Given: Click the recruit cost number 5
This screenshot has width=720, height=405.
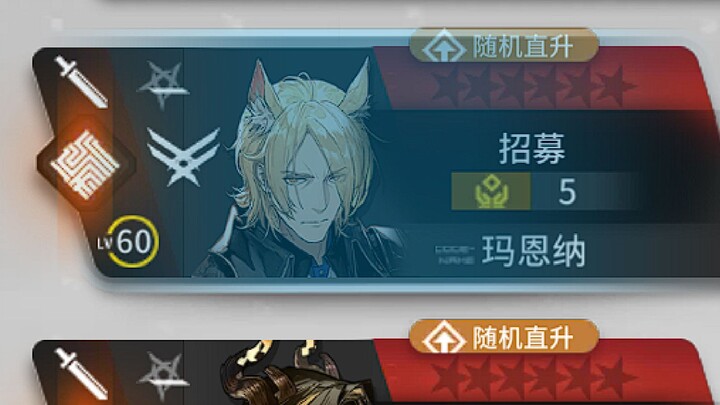Looking at the screenshot, I should 567,192.
